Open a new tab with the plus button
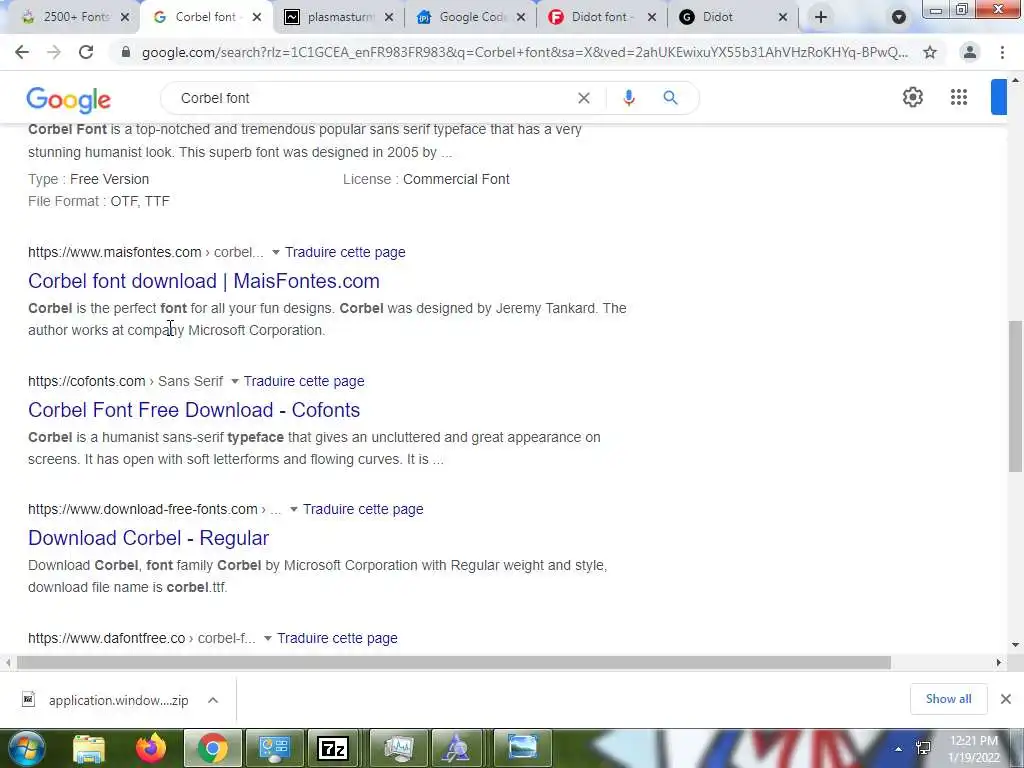This screenshot has width=1024, height=768. click(821, 17)
